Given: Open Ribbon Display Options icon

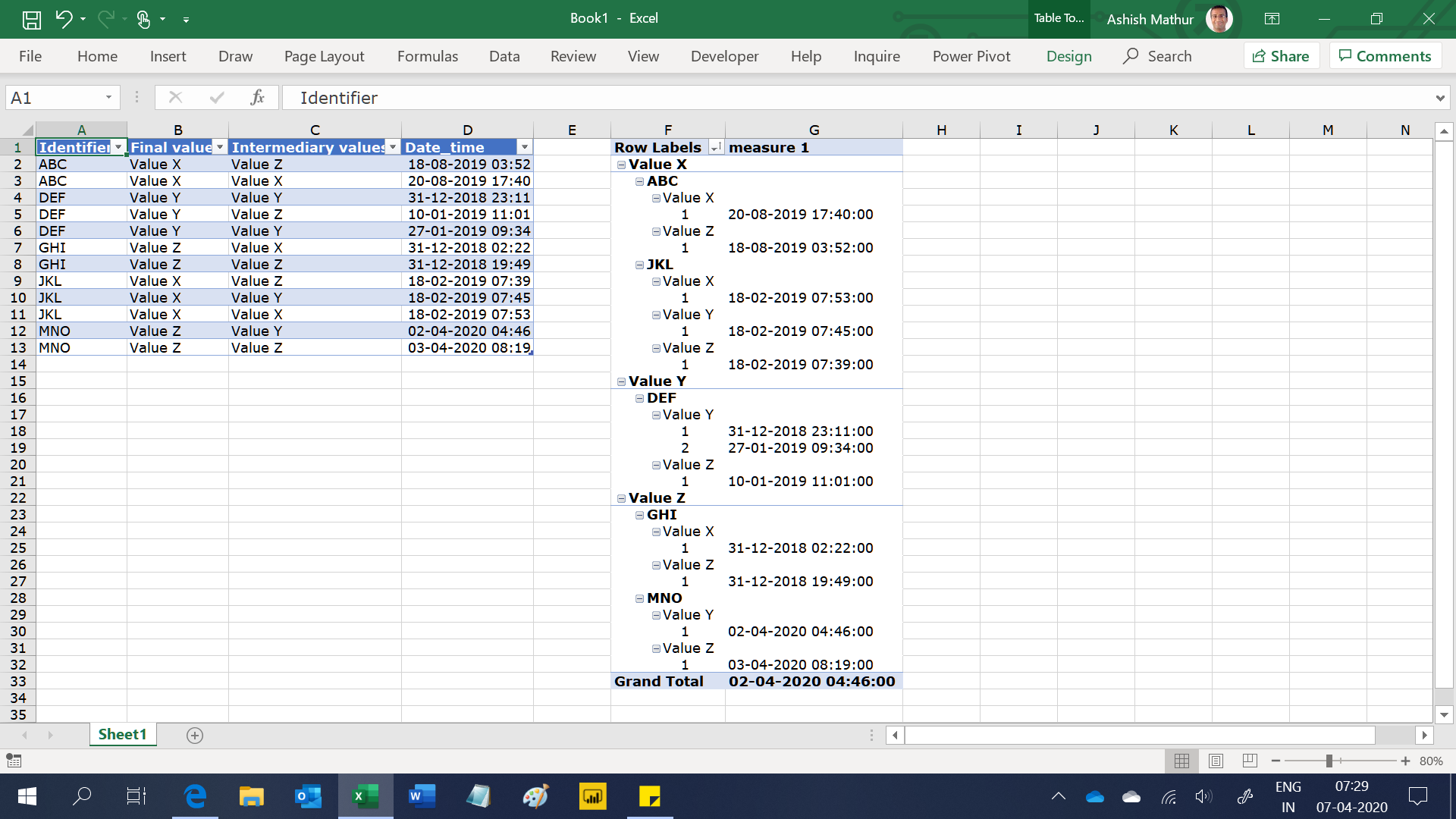Looking at the screenshot, I should 1272,19.
